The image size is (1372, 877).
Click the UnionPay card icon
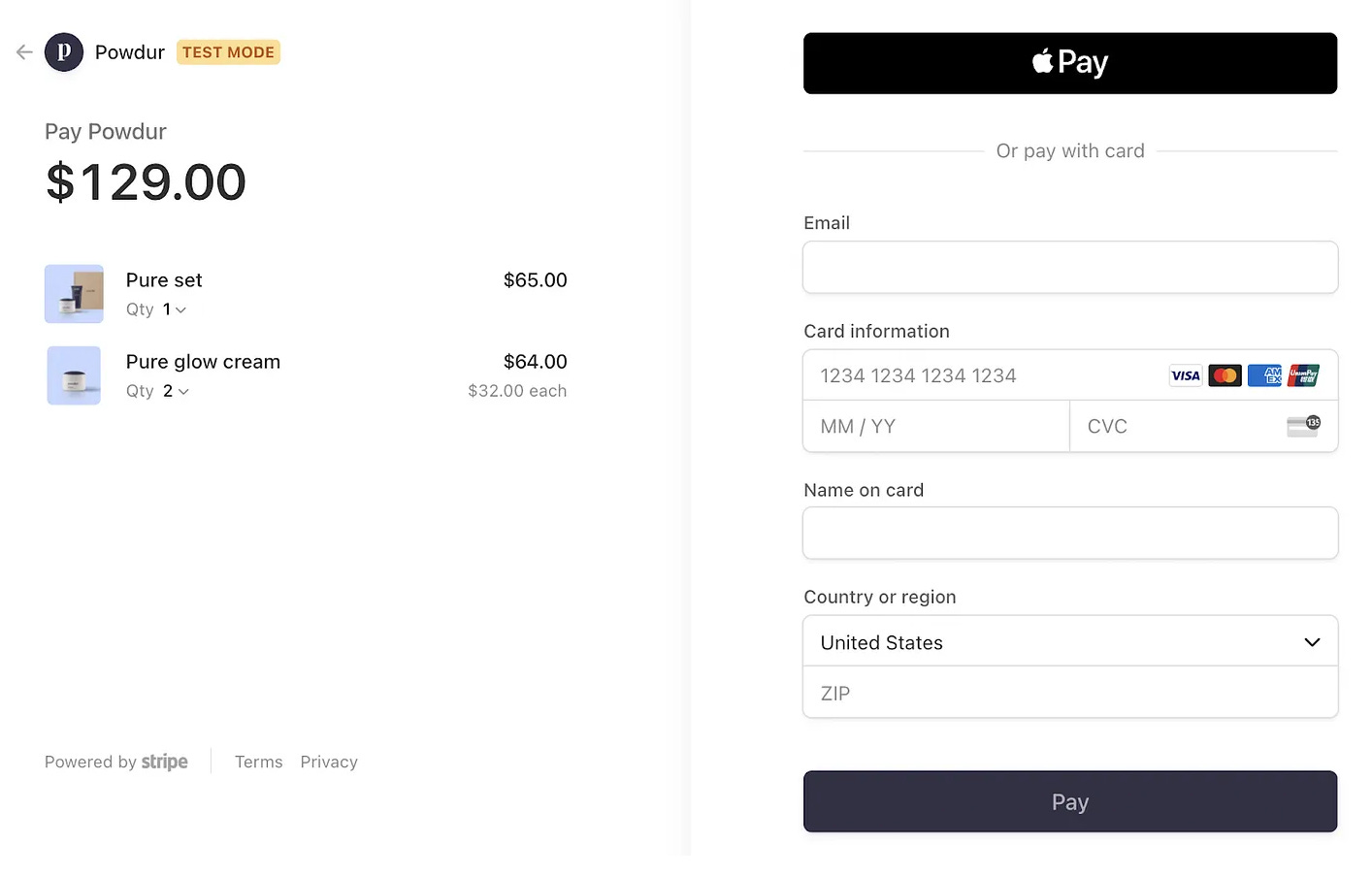point(1303,375)
